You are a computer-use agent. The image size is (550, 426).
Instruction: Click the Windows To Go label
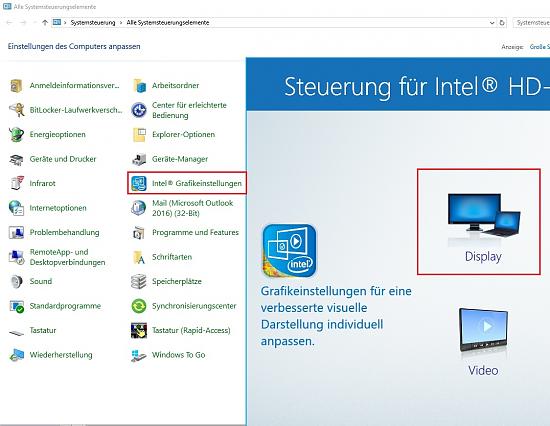click(x=179, y=355)
